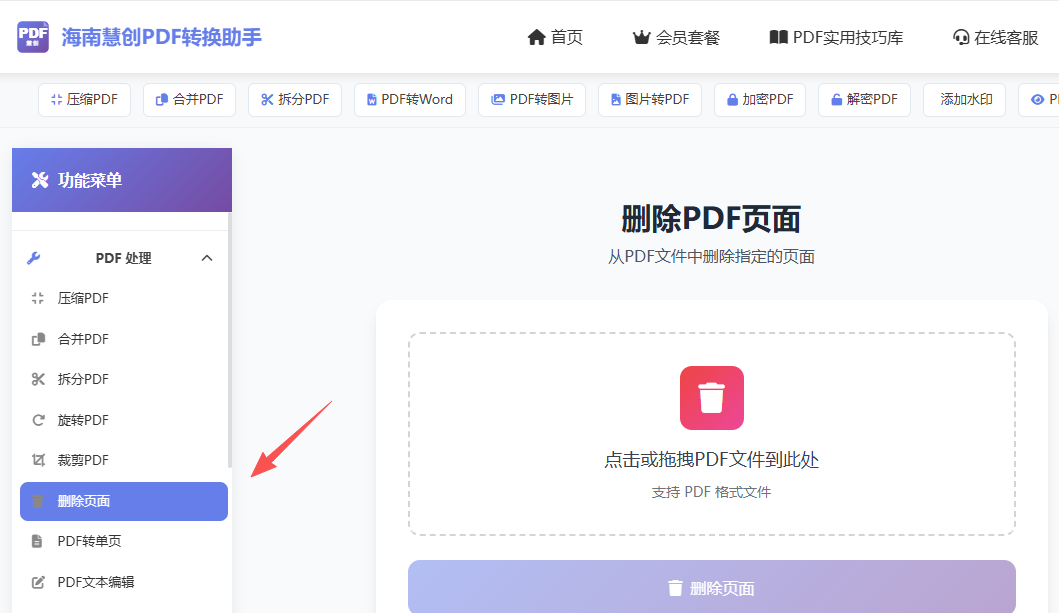Click 拆分PDF text in sidebar
Image resolution: width=1059 pixels, height=613 pixels.
tap(83, 379)
